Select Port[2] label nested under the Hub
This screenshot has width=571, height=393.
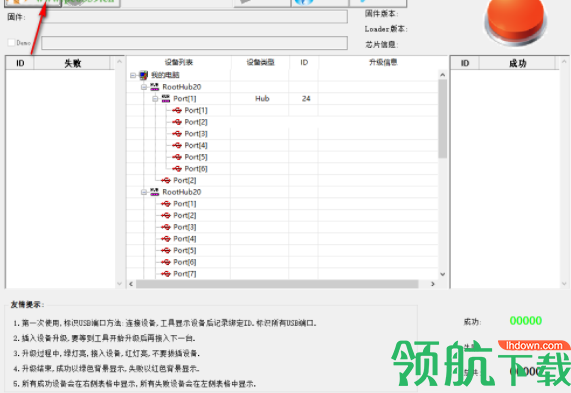[x=196, y=122]
